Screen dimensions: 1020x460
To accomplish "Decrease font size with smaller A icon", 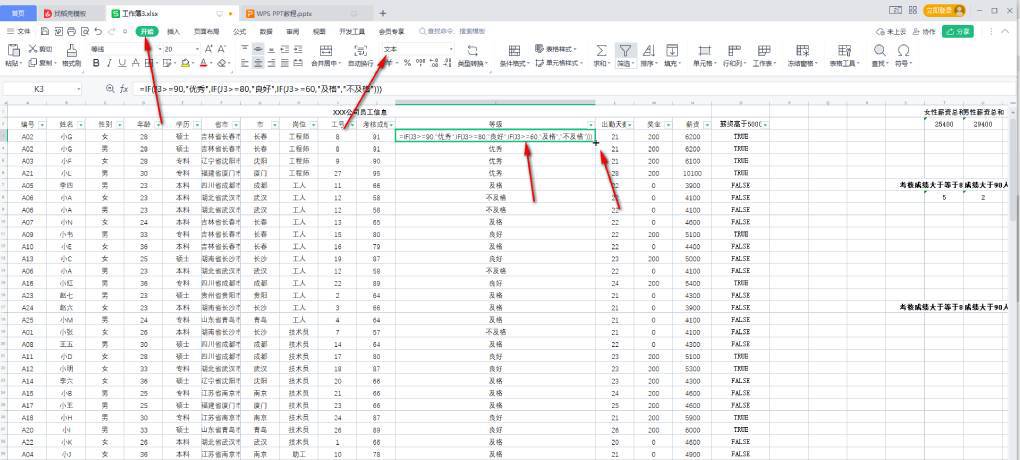I will click(222, 49).
